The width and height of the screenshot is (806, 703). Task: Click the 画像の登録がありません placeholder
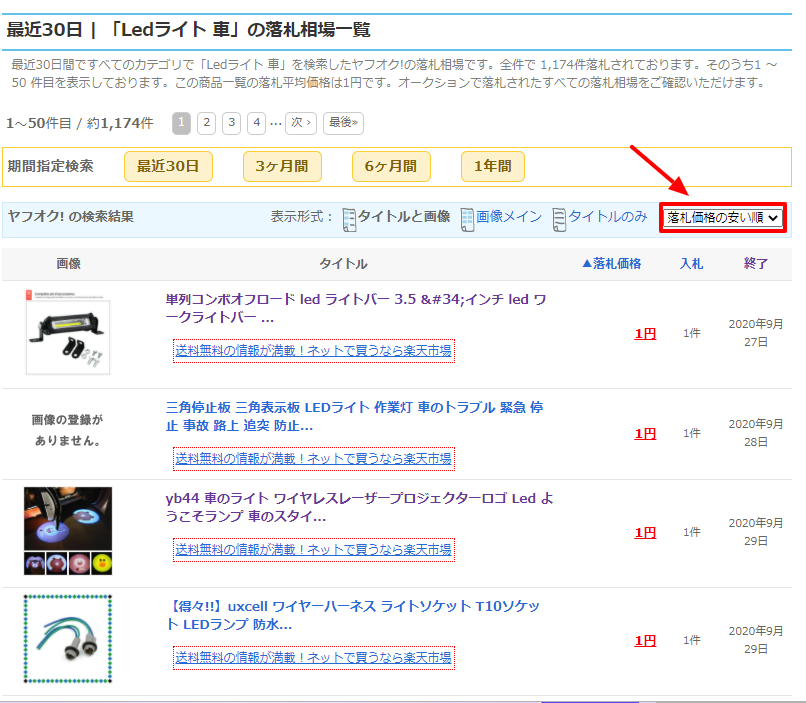[68, 430]
